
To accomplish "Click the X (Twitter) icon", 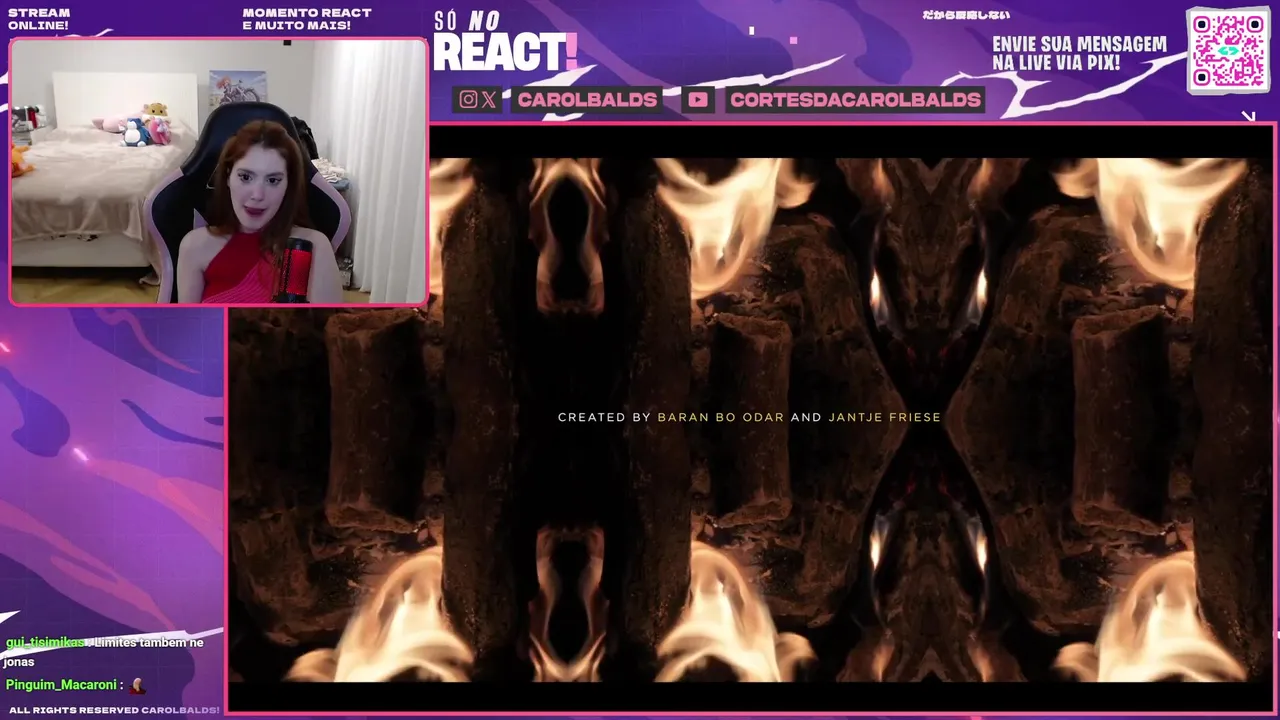I will click(488, 99).
